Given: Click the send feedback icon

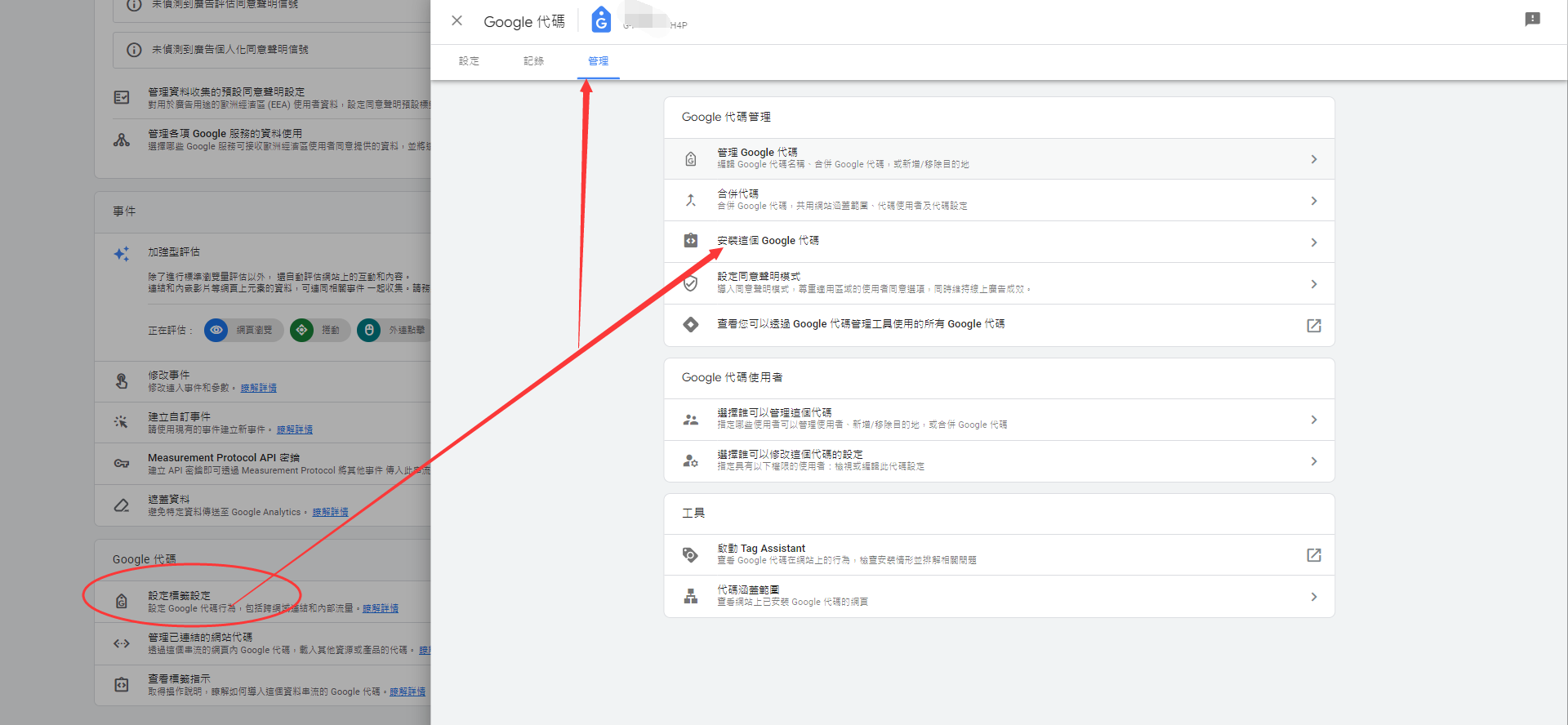Looking at the screenshot, I should (x=1532, y=20).
